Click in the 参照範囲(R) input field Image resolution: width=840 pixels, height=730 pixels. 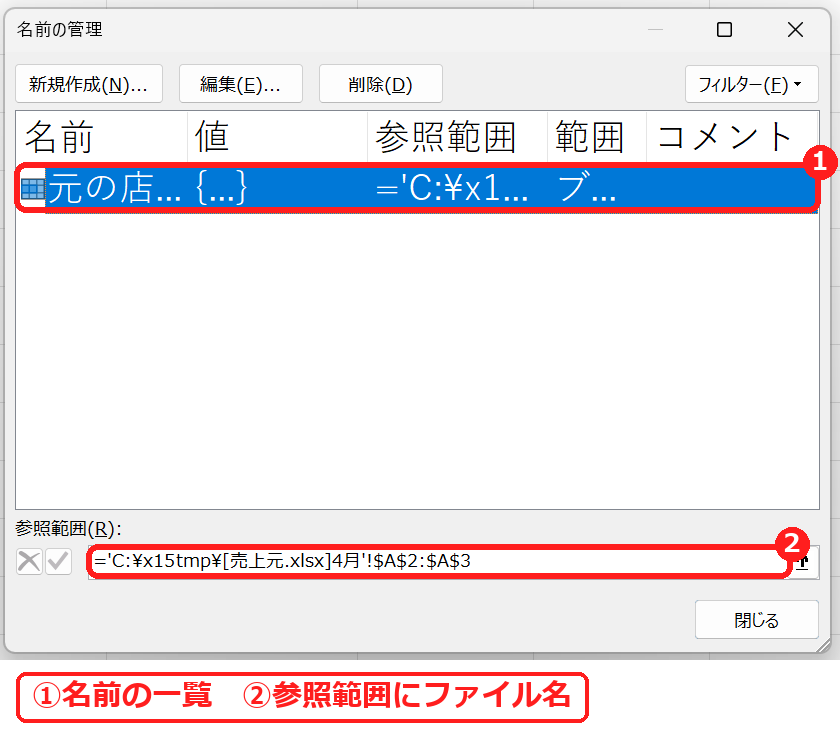click(x=438, y=561)
